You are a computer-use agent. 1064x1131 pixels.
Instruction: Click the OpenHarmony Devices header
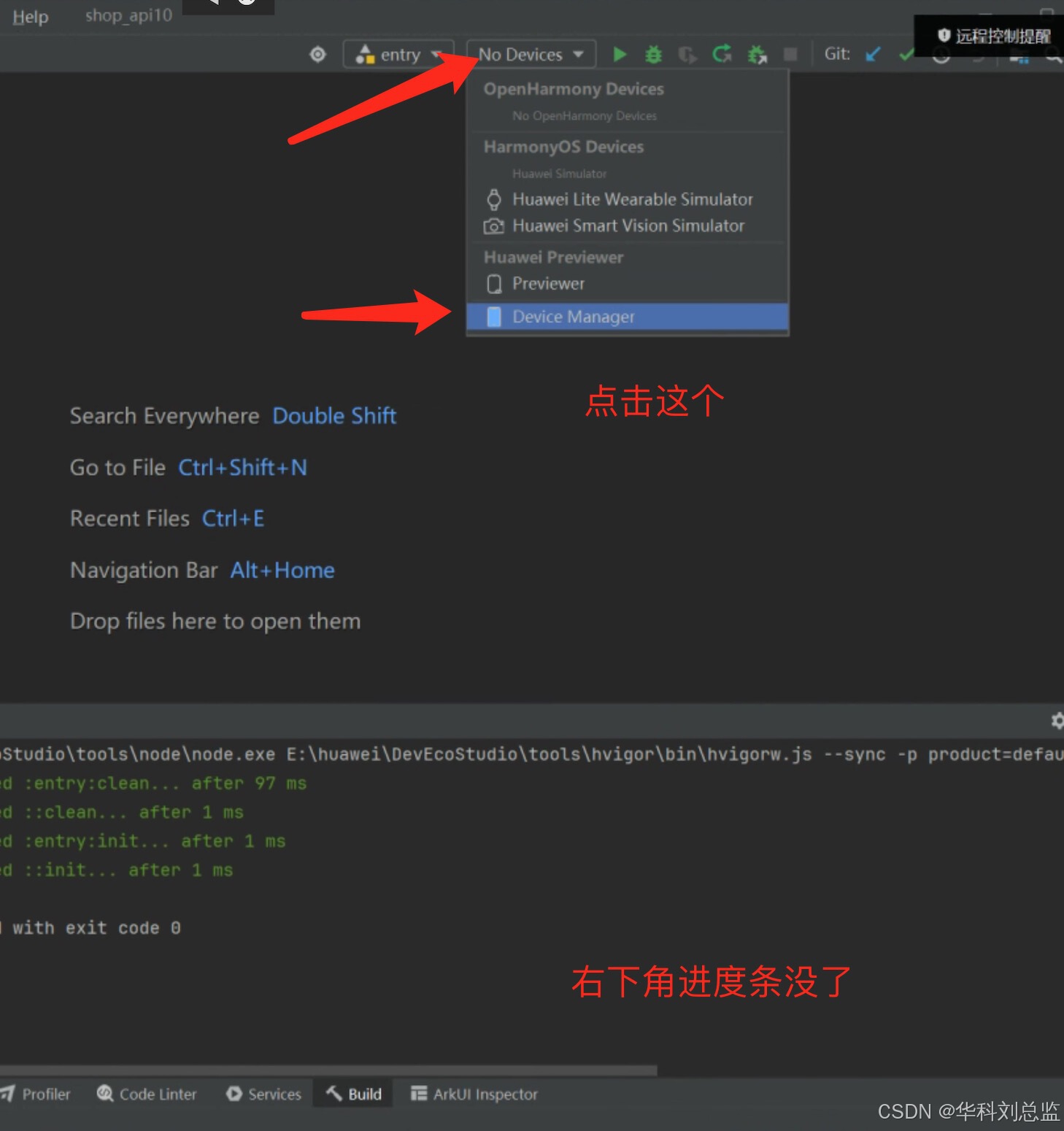pos(574,89)
